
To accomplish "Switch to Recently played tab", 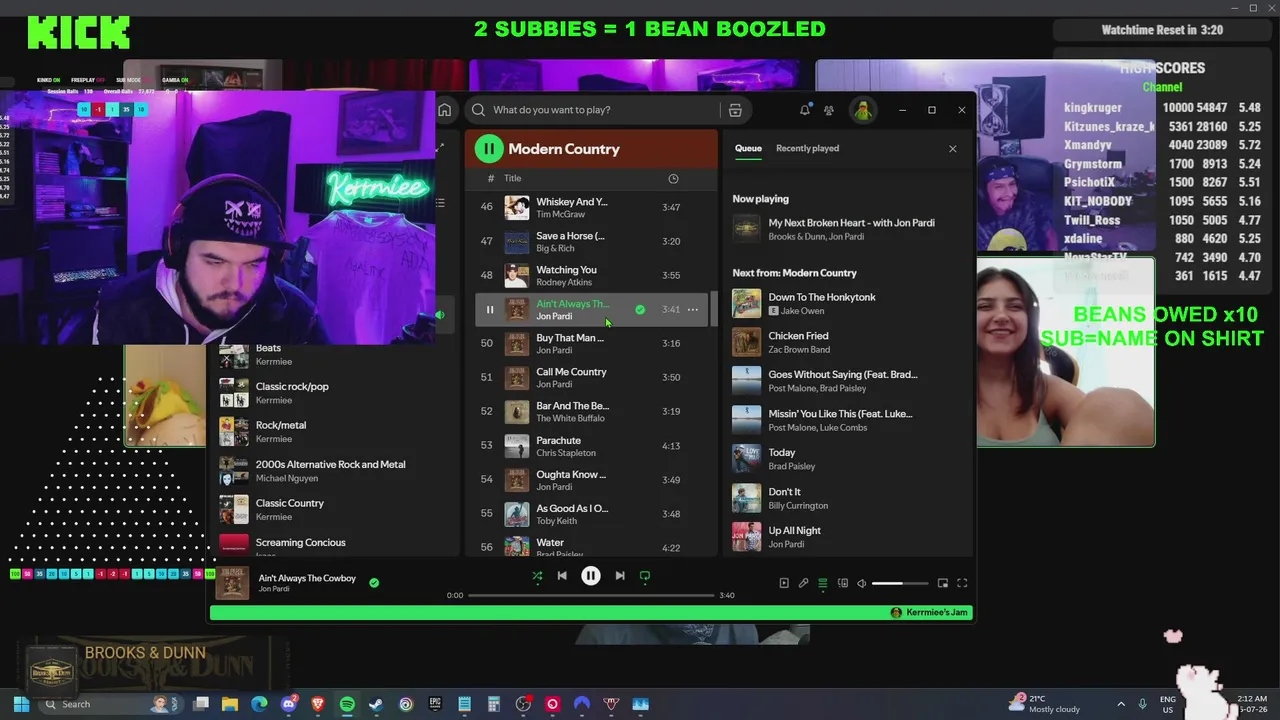I will click(807, 148).
